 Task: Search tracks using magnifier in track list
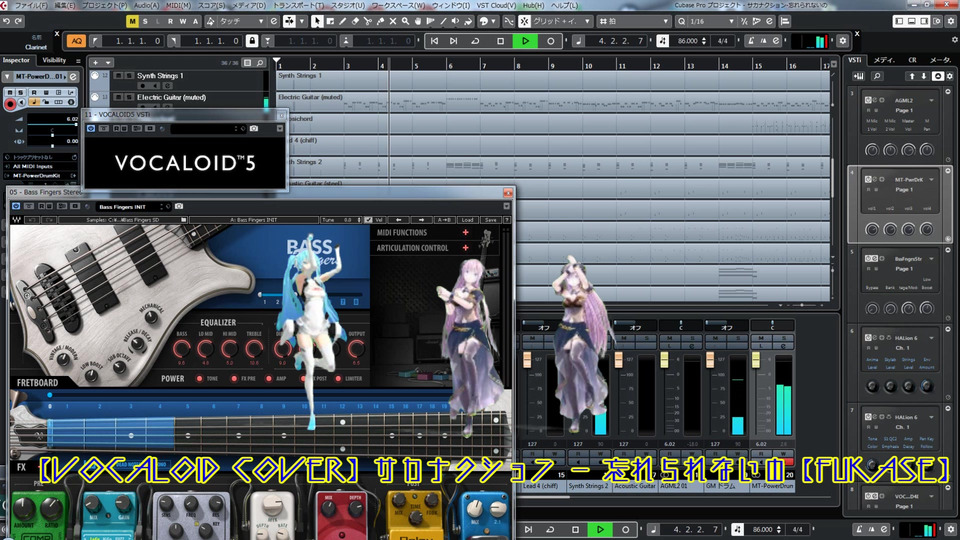(x=260, y=62)
